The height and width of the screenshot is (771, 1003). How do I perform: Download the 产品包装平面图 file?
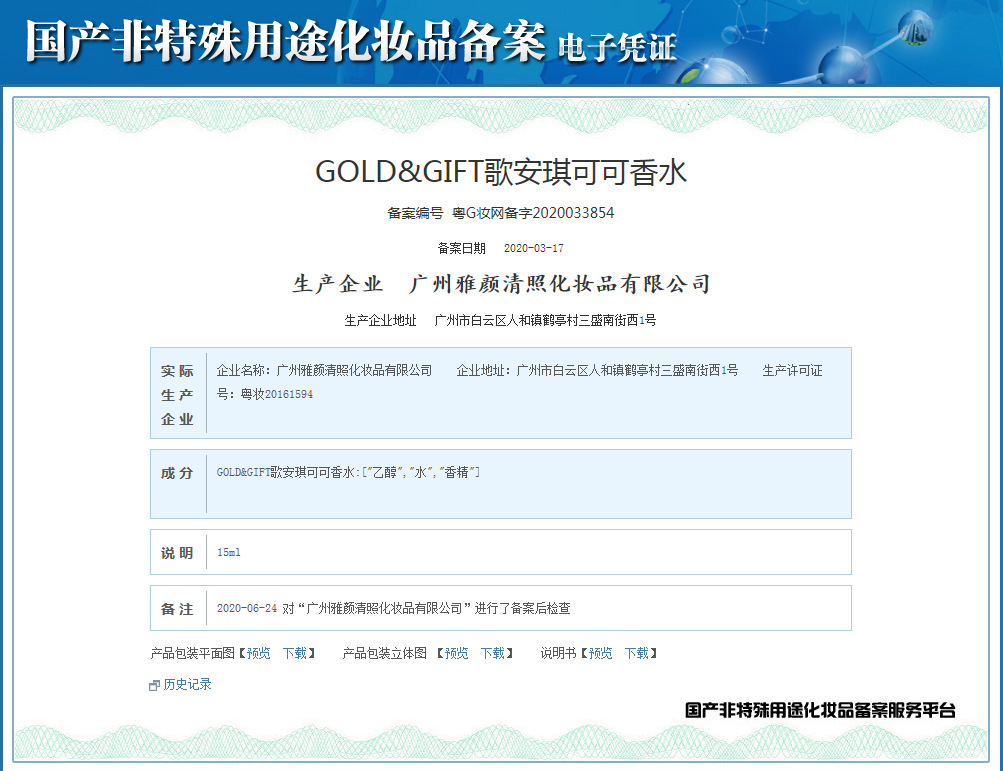295,653
